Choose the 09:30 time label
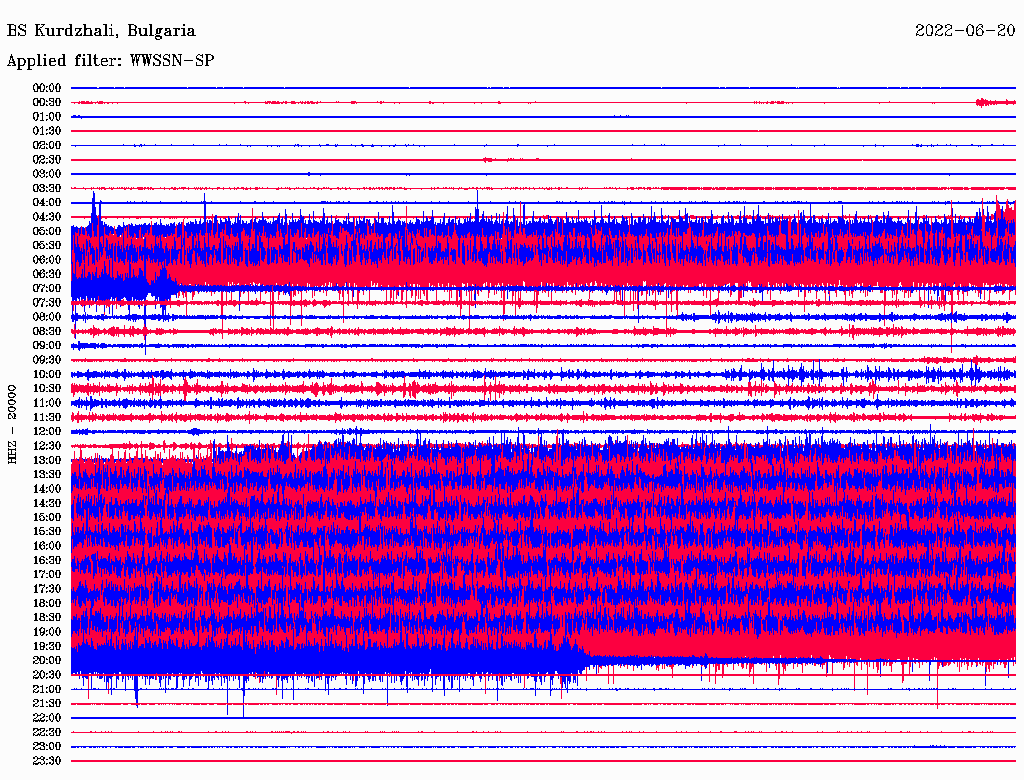 point(47,360)
